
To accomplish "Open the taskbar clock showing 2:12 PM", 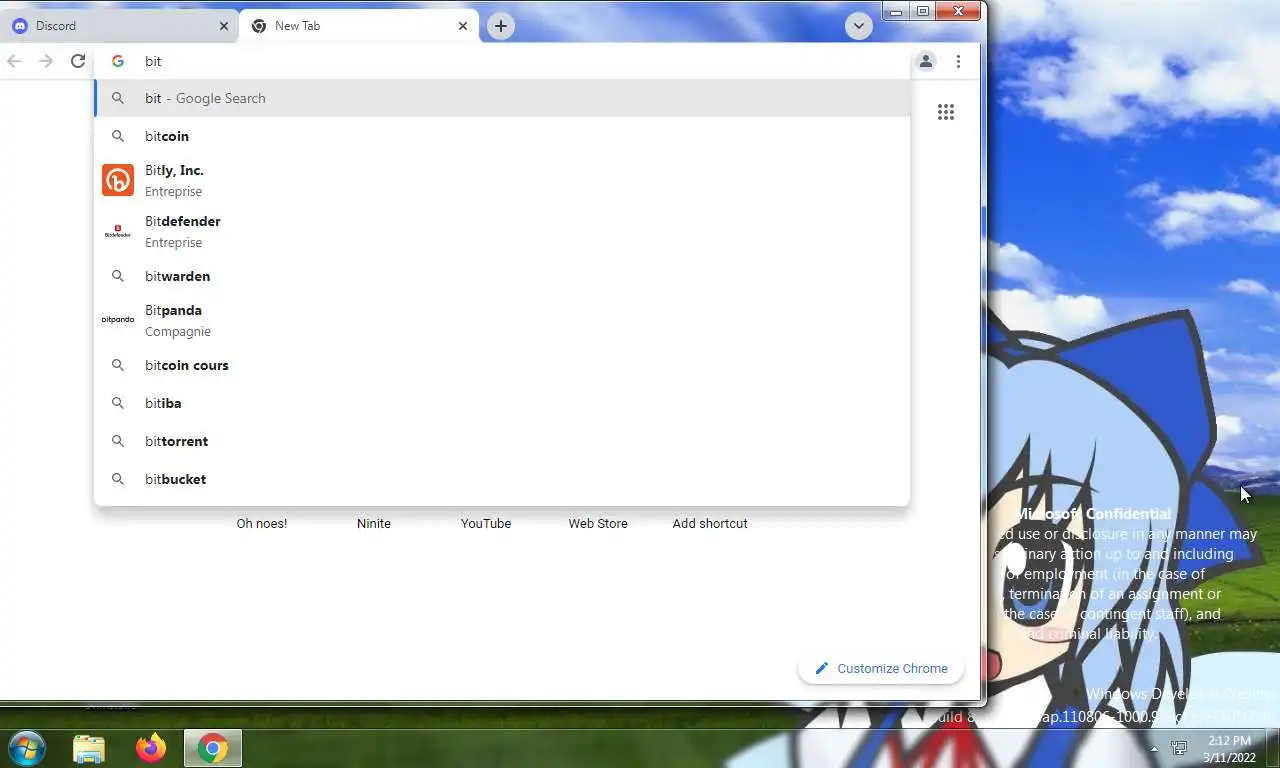I will point(1230,749).
